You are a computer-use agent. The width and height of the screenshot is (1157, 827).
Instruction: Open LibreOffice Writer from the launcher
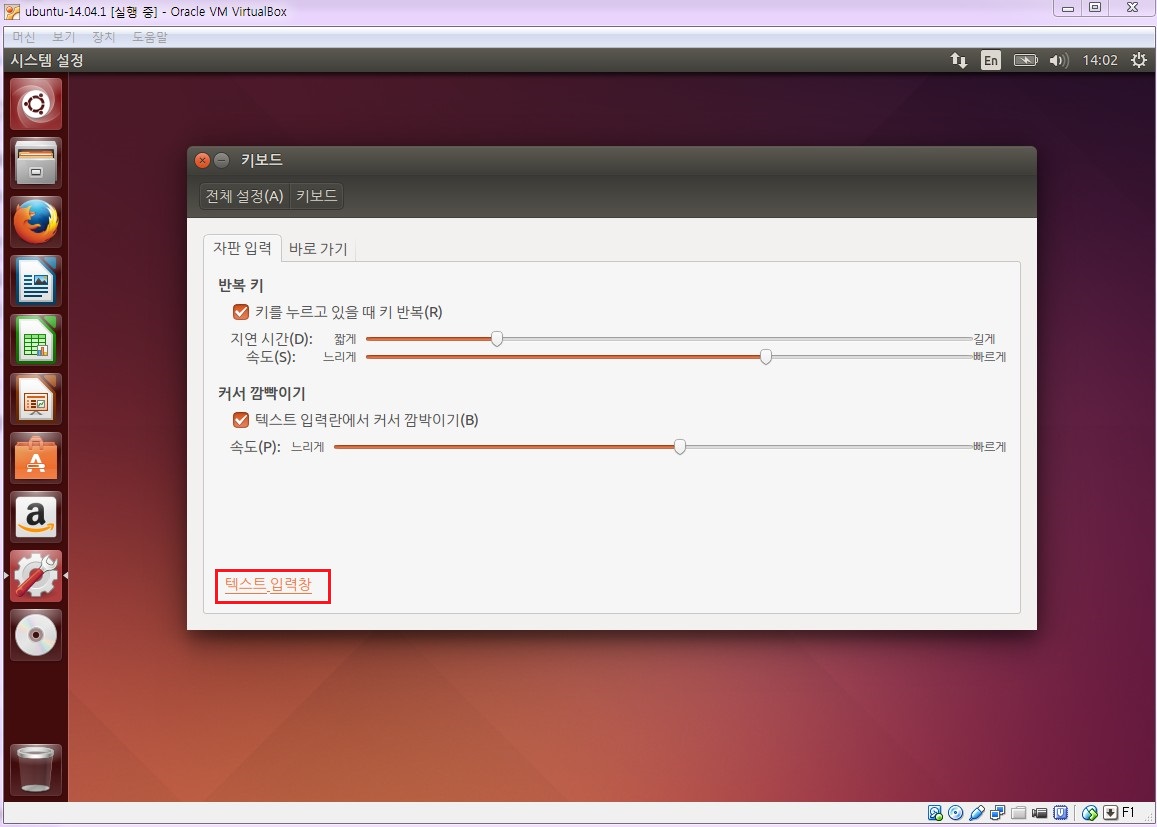coord(36,281)
